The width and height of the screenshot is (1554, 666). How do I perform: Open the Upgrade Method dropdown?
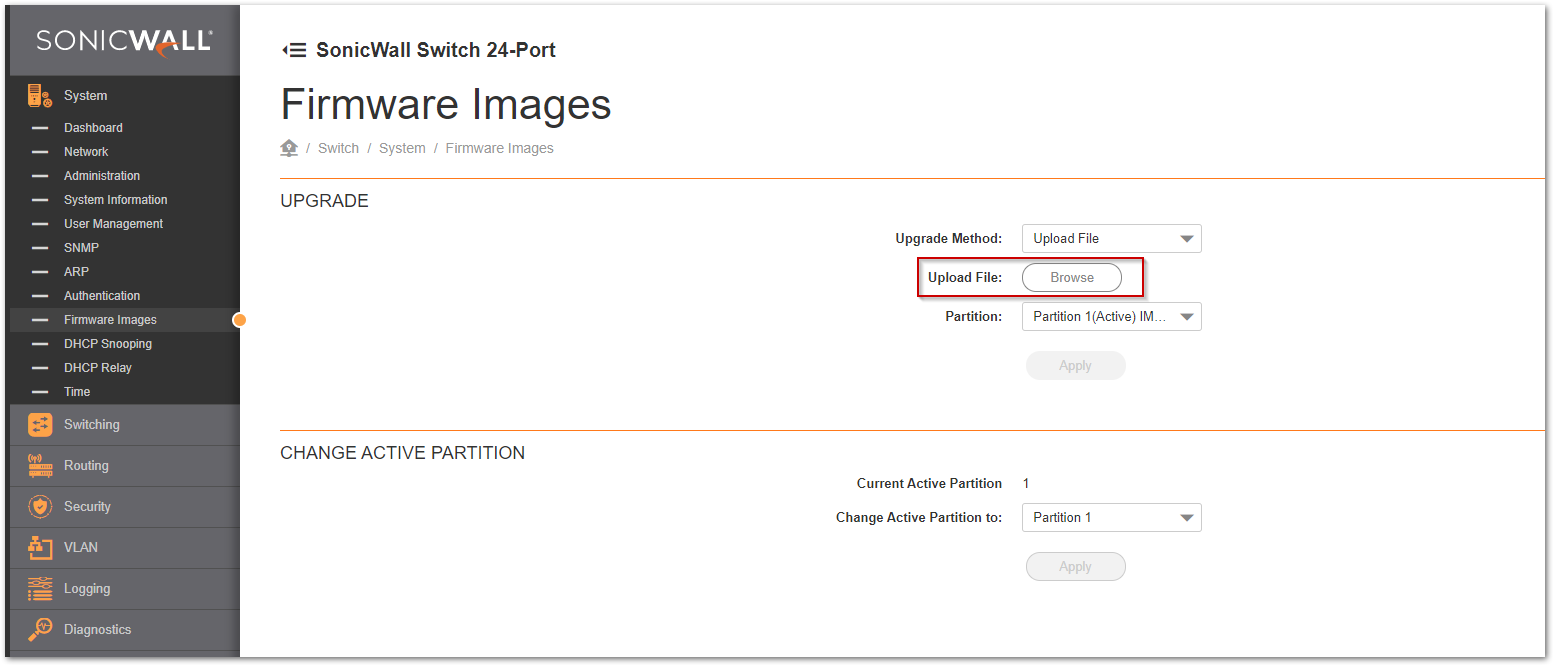(x=1111, y=239)
